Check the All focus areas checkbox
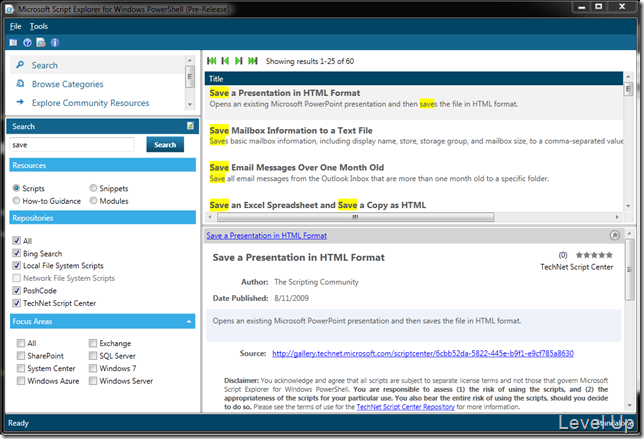644x439 pixels. coord(21,343)
